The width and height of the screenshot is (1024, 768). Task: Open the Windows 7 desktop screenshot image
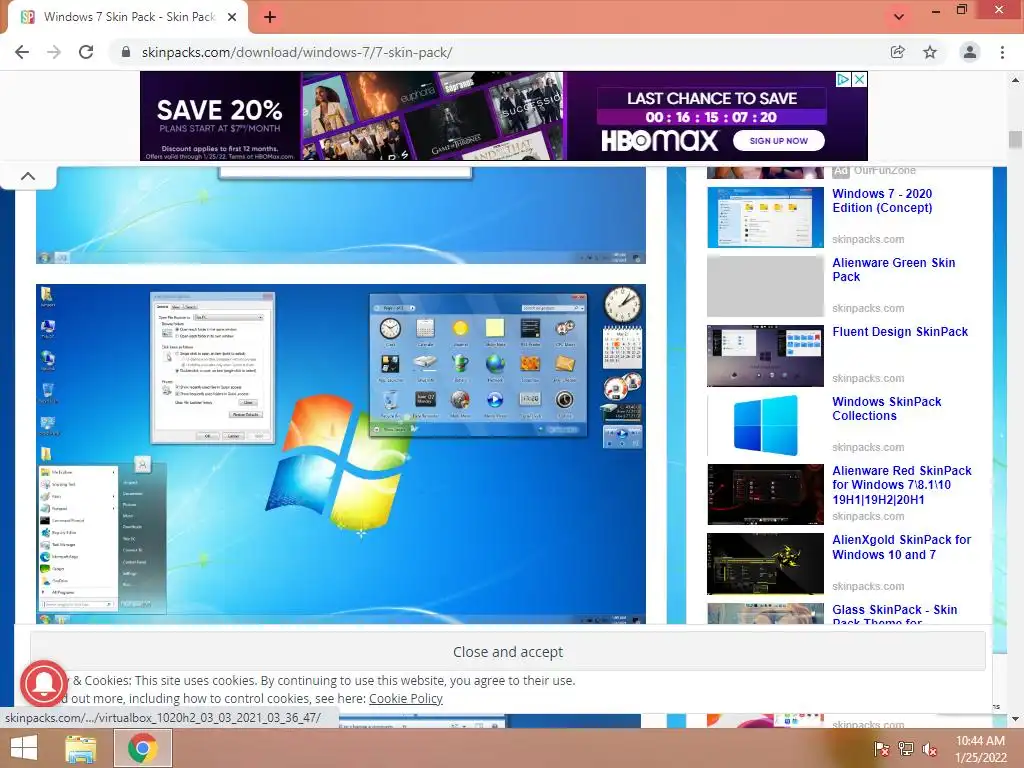click(x=341, y=454)
